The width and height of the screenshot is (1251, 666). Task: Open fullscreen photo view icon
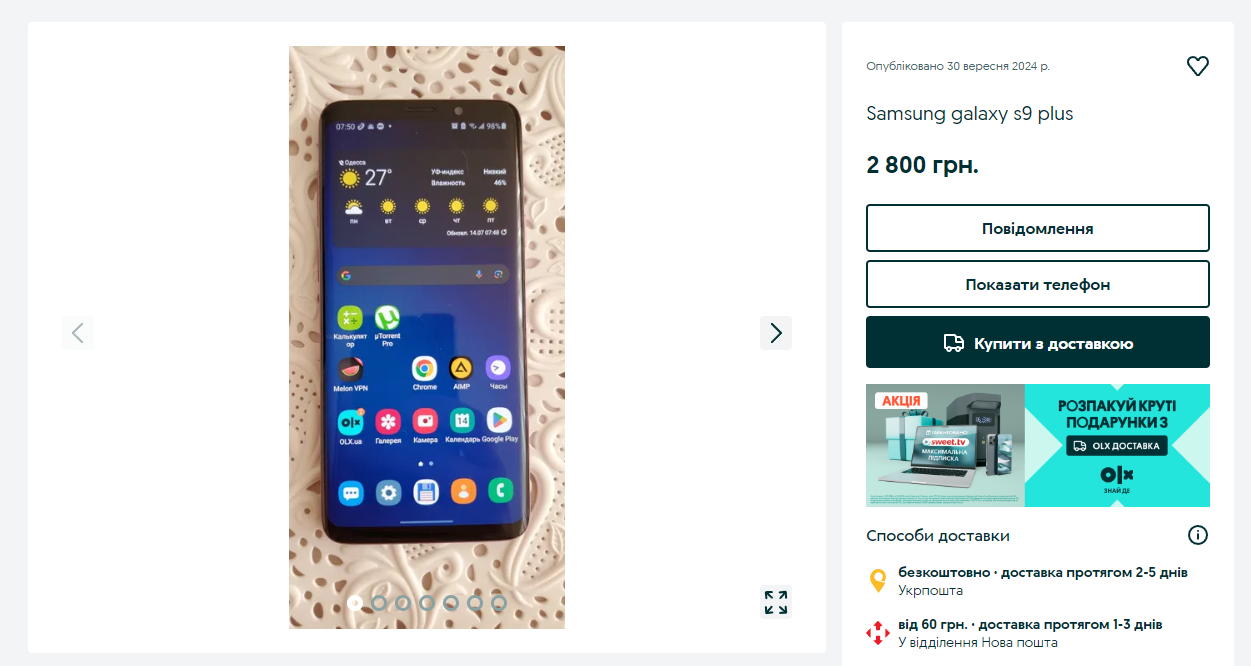coord(776,602)
